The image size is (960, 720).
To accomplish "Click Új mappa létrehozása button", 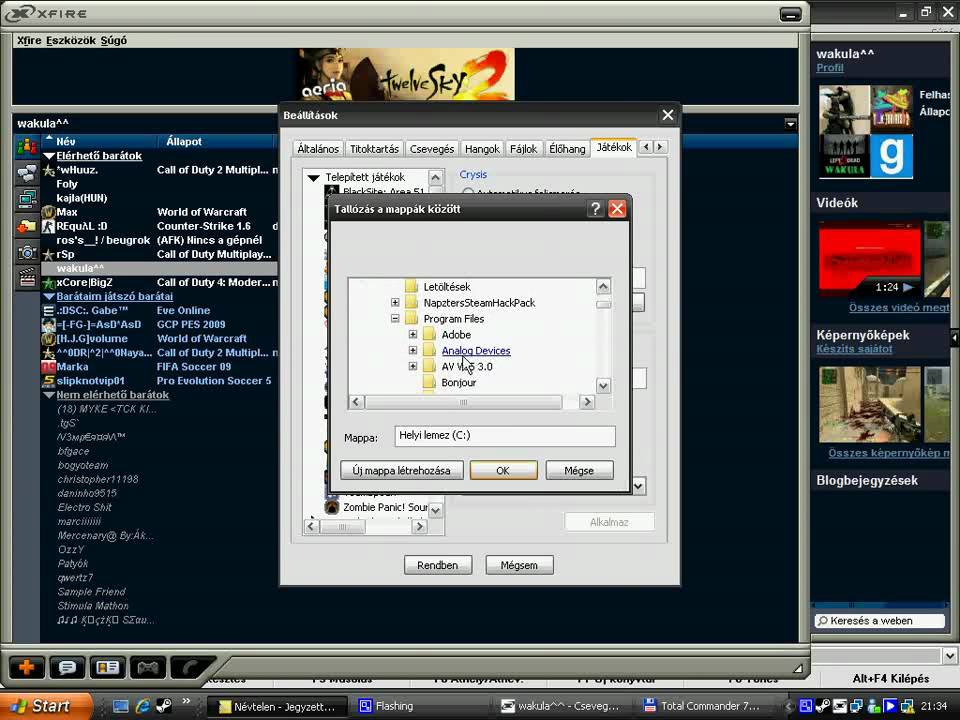I will pyautogui.click(x=402, y=470).
